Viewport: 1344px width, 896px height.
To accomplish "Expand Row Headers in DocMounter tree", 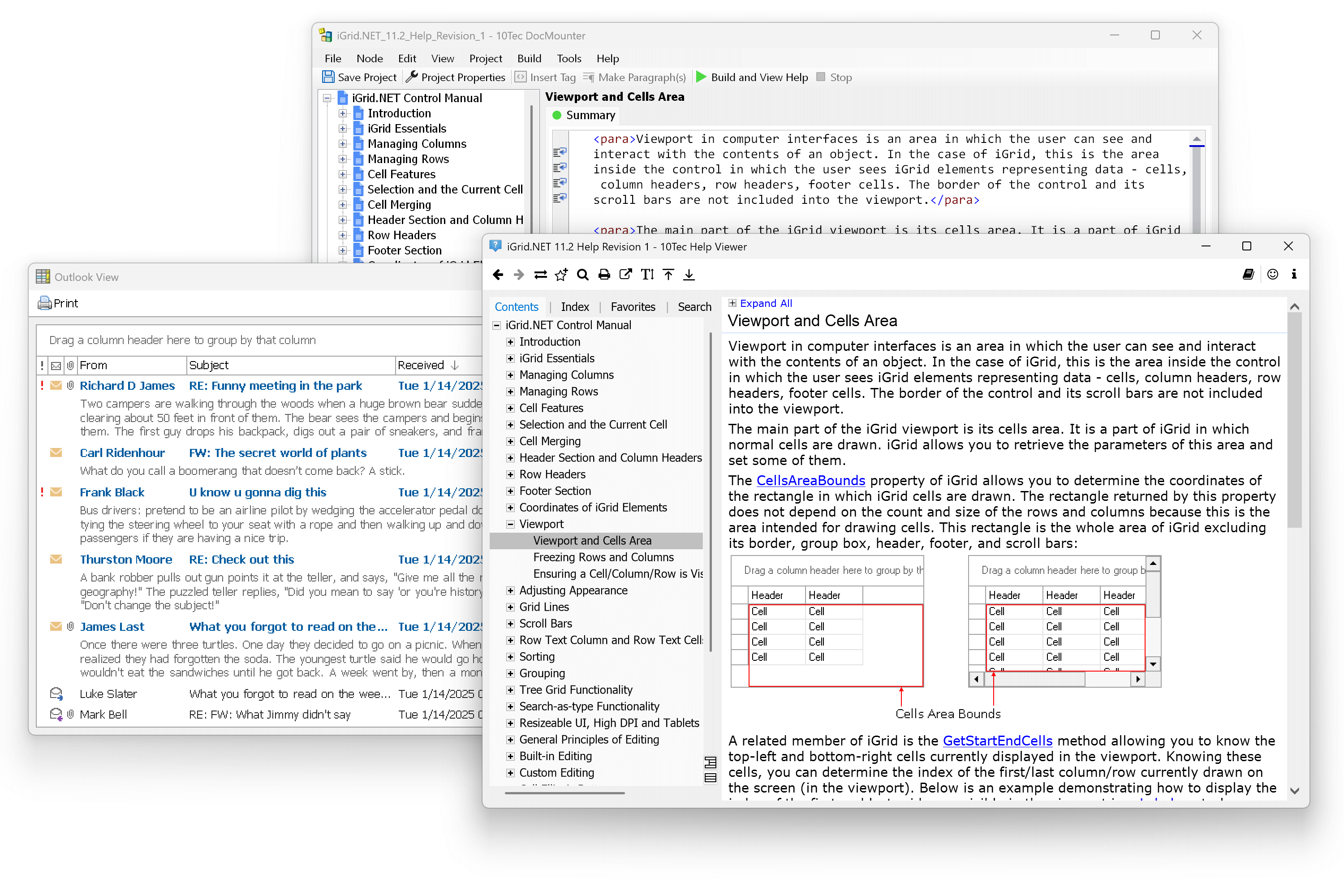I will 342,235.
